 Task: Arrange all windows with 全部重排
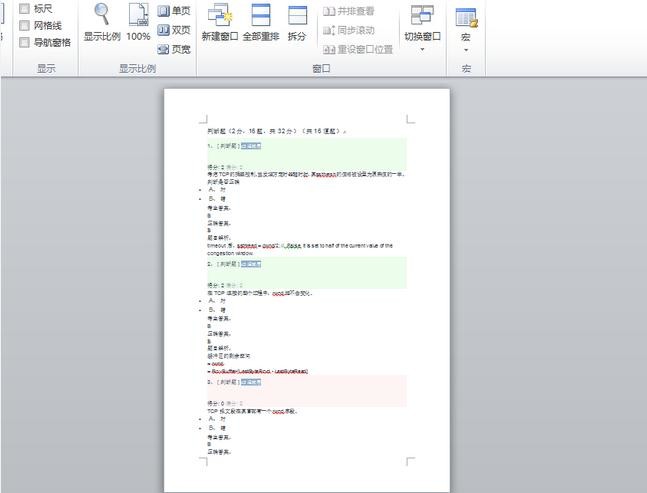click(261, 24)
